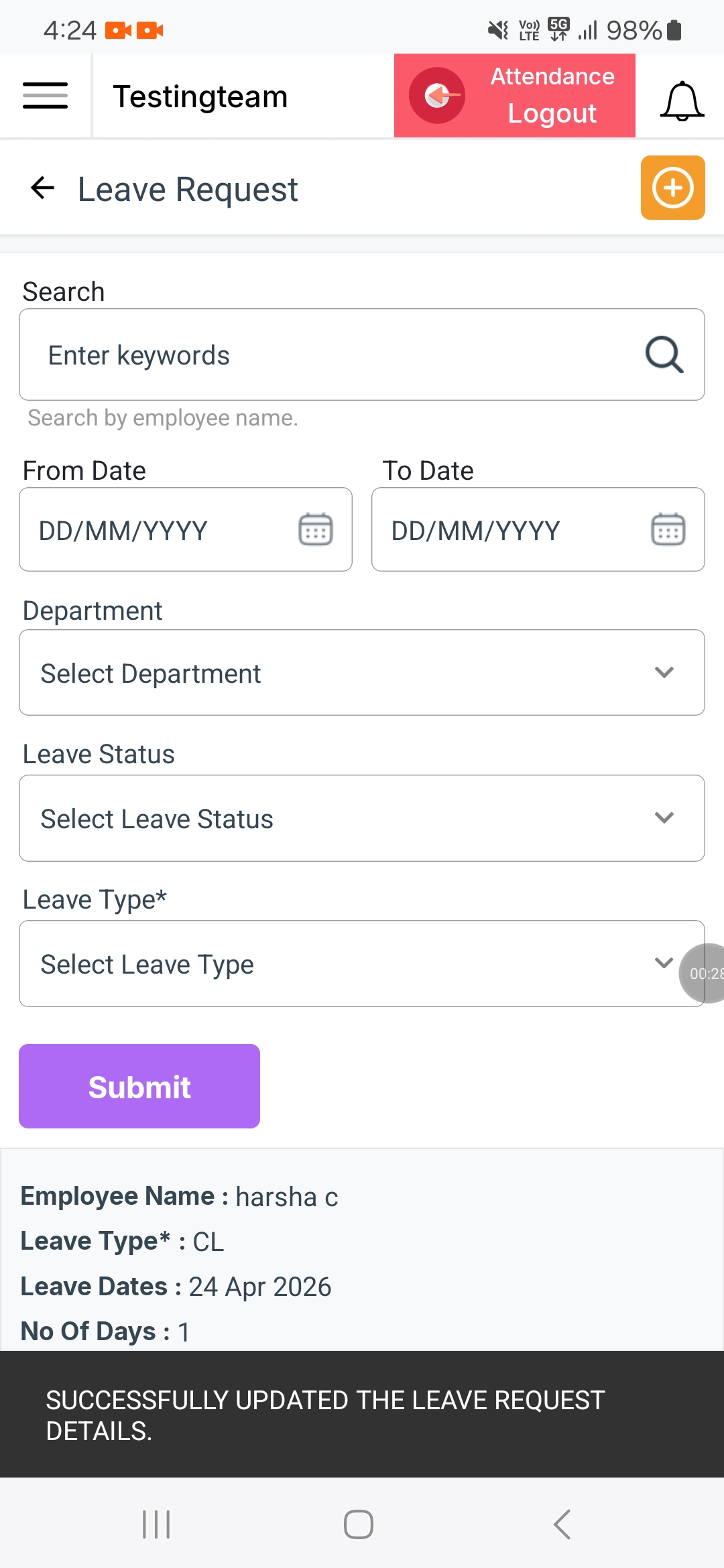Tap the Android recent apps button
This screenshot has height=1568, width=724.
coord(156,1524)
